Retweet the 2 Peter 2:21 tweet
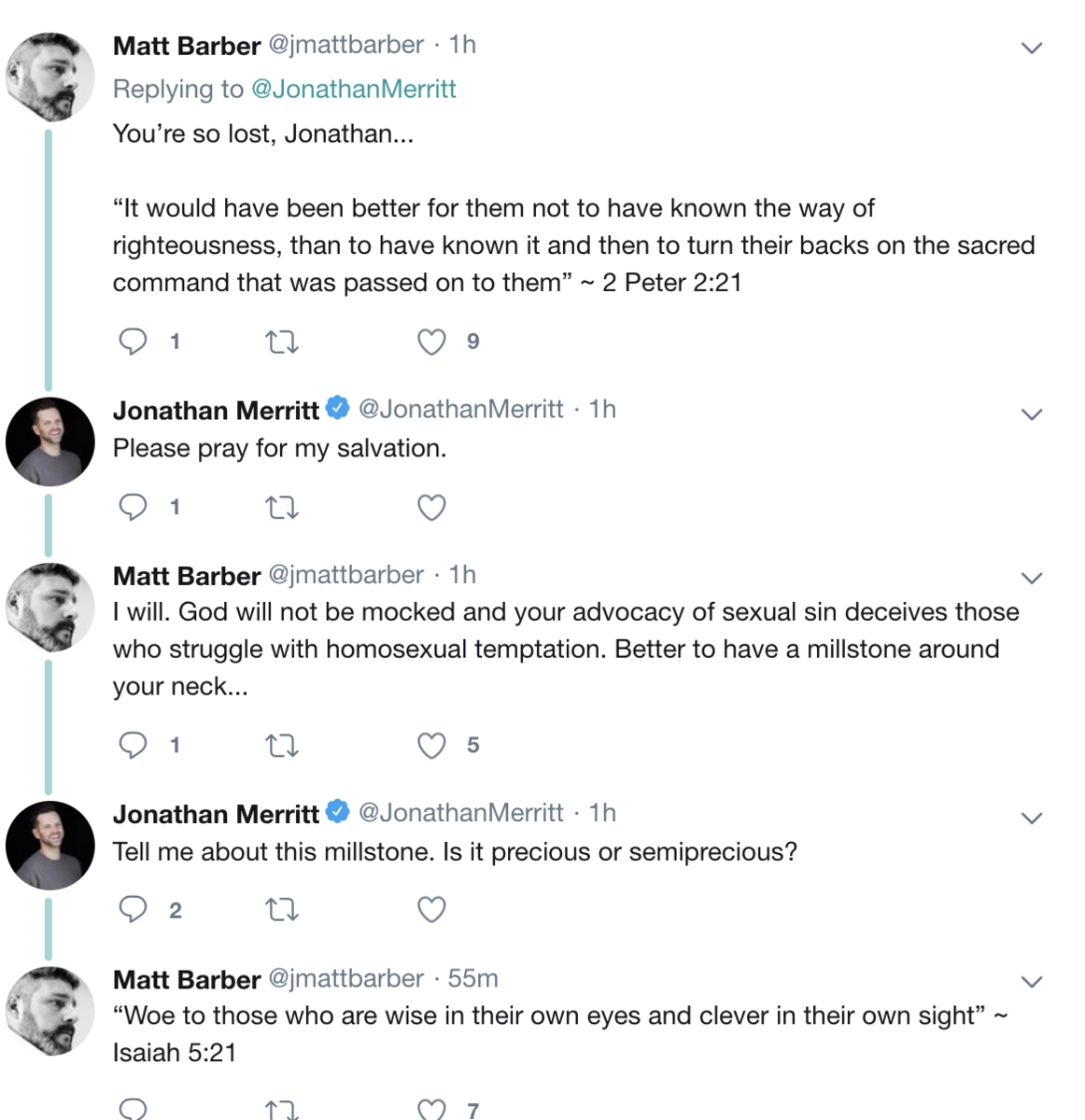The image size is (1085, 1120). (282, 343)
